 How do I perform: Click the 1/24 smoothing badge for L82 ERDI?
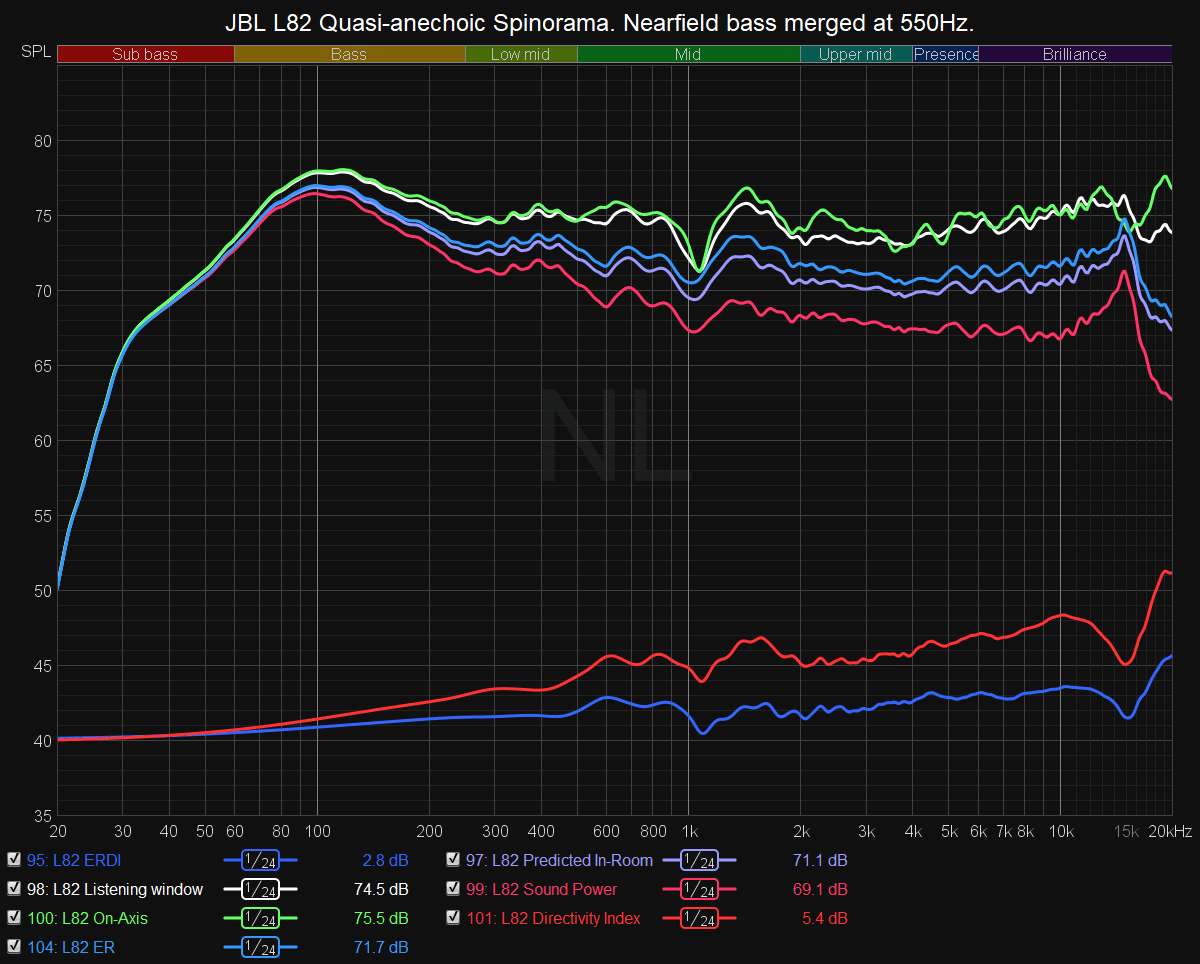(260, 860)
